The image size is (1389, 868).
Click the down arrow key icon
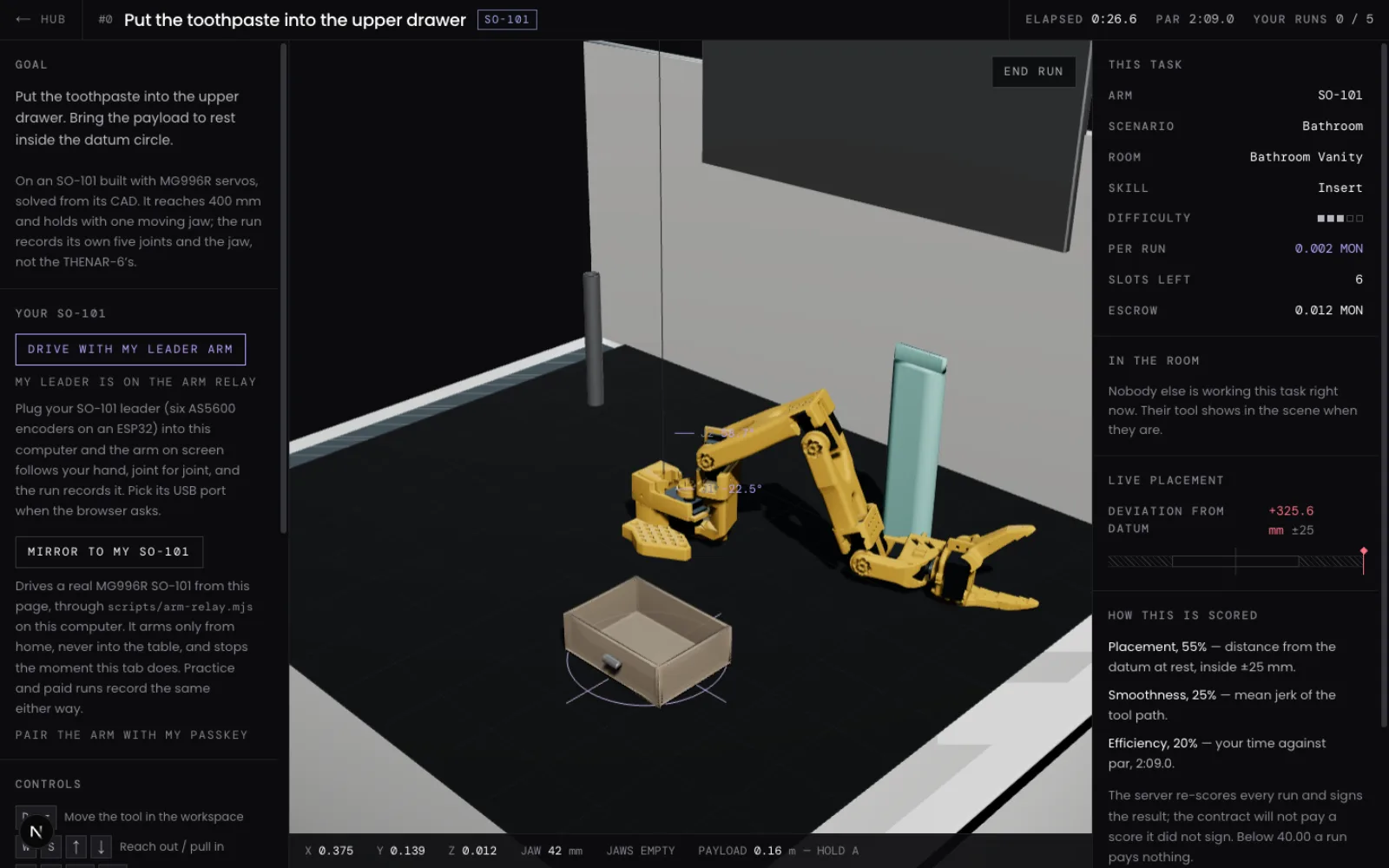point(101,846)
